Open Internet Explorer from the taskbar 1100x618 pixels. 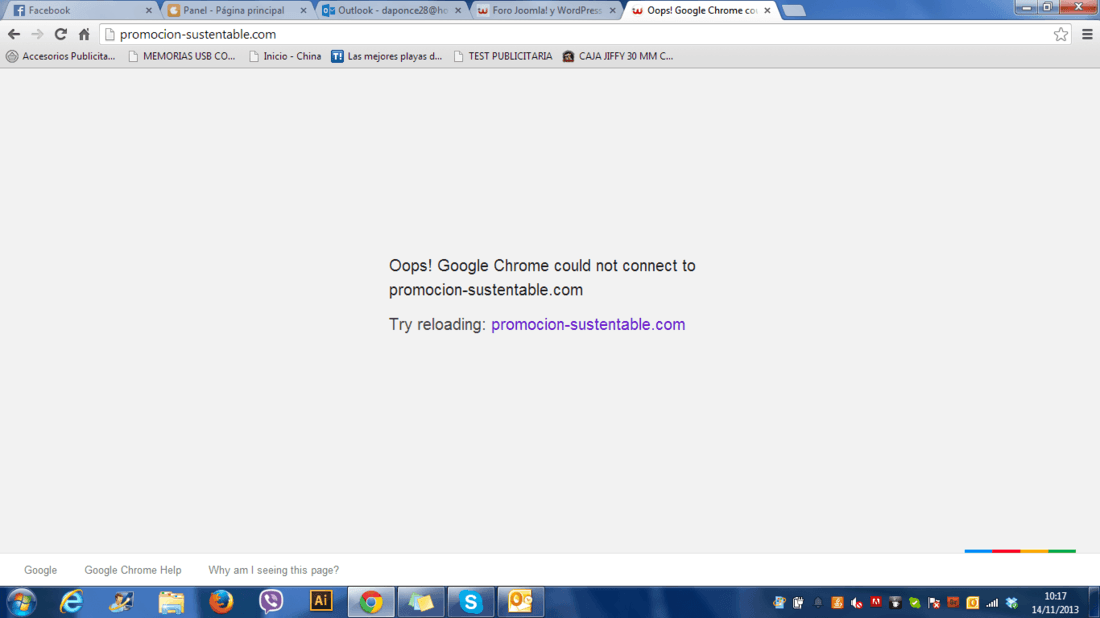coord(72,602)
